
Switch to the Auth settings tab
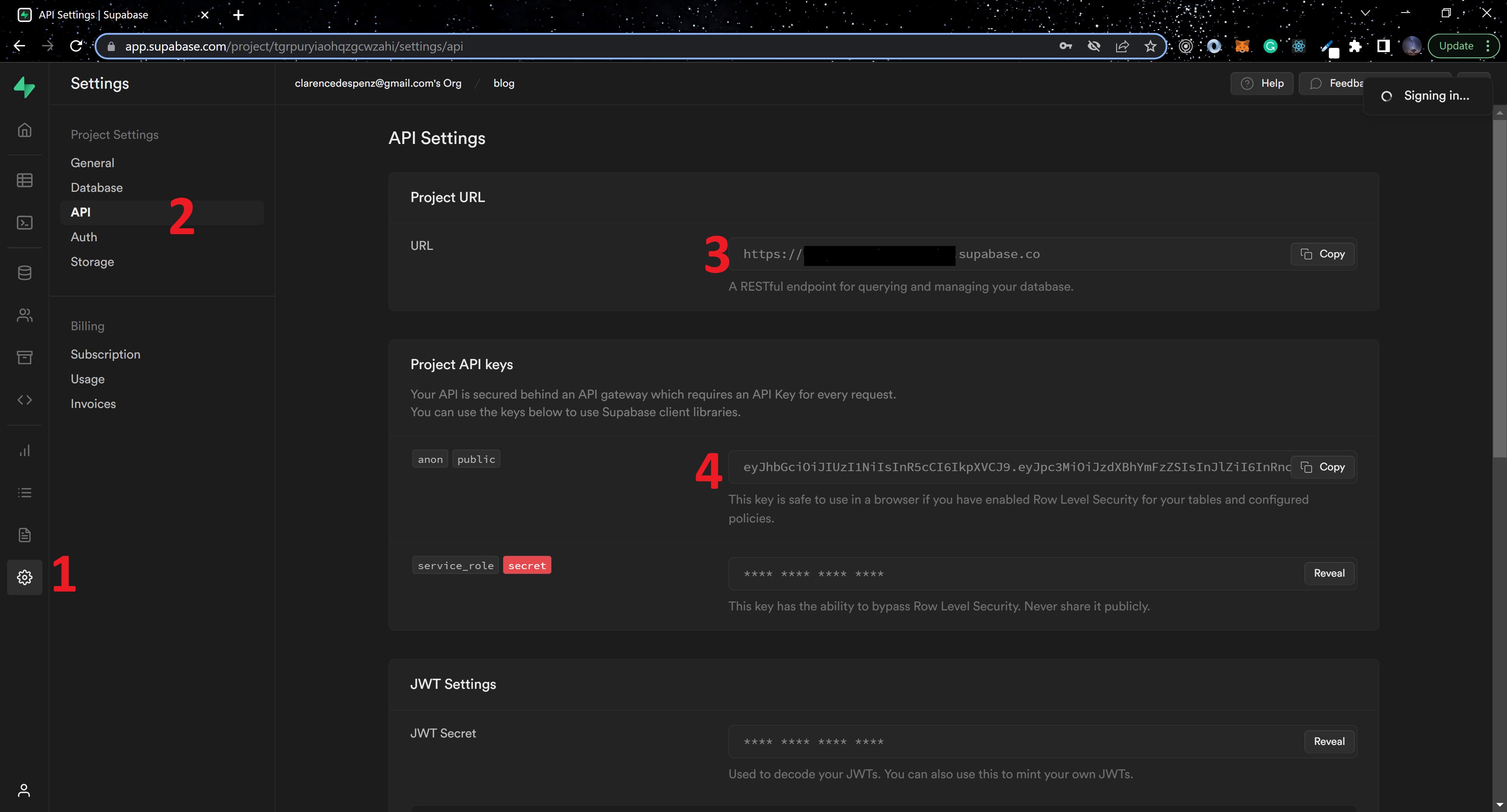84,237
